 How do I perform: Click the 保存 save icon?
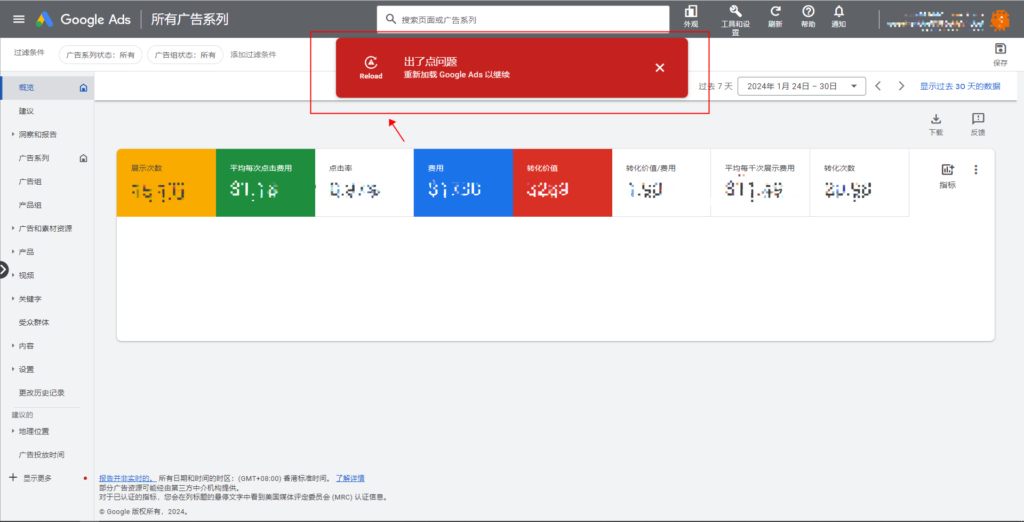coord(1000,50)
